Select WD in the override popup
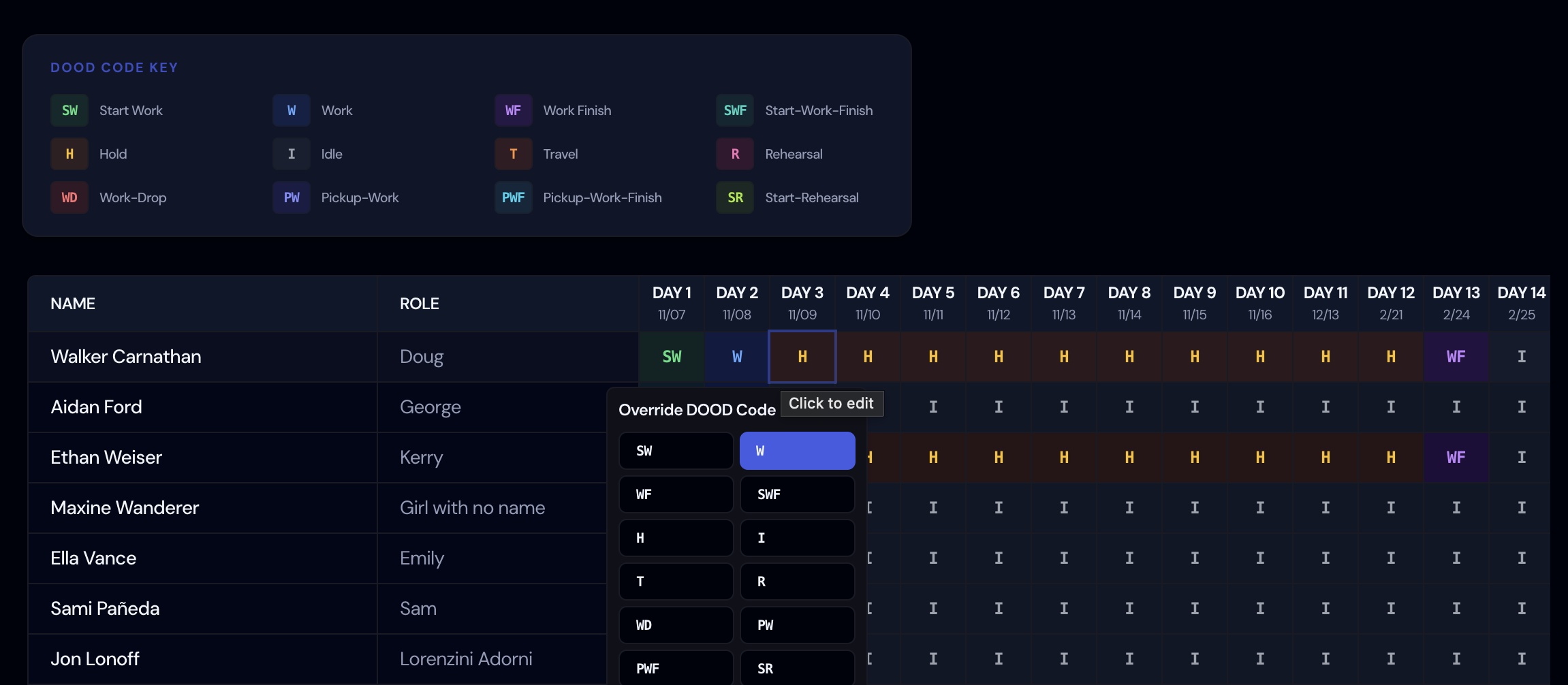 (676, 624)
